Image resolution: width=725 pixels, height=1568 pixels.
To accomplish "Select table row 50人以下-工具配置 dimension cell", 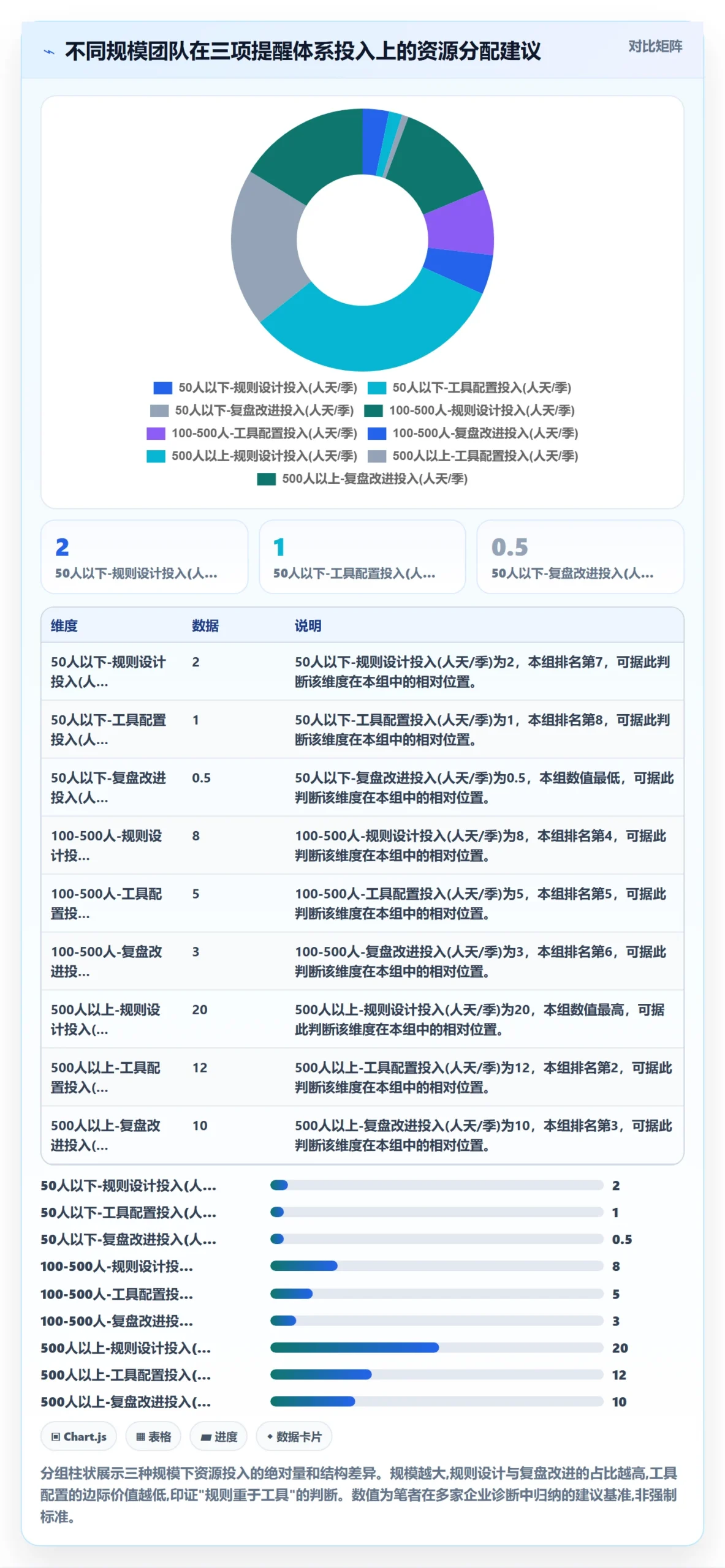I will pyautogui.click(x=112, y=729).
